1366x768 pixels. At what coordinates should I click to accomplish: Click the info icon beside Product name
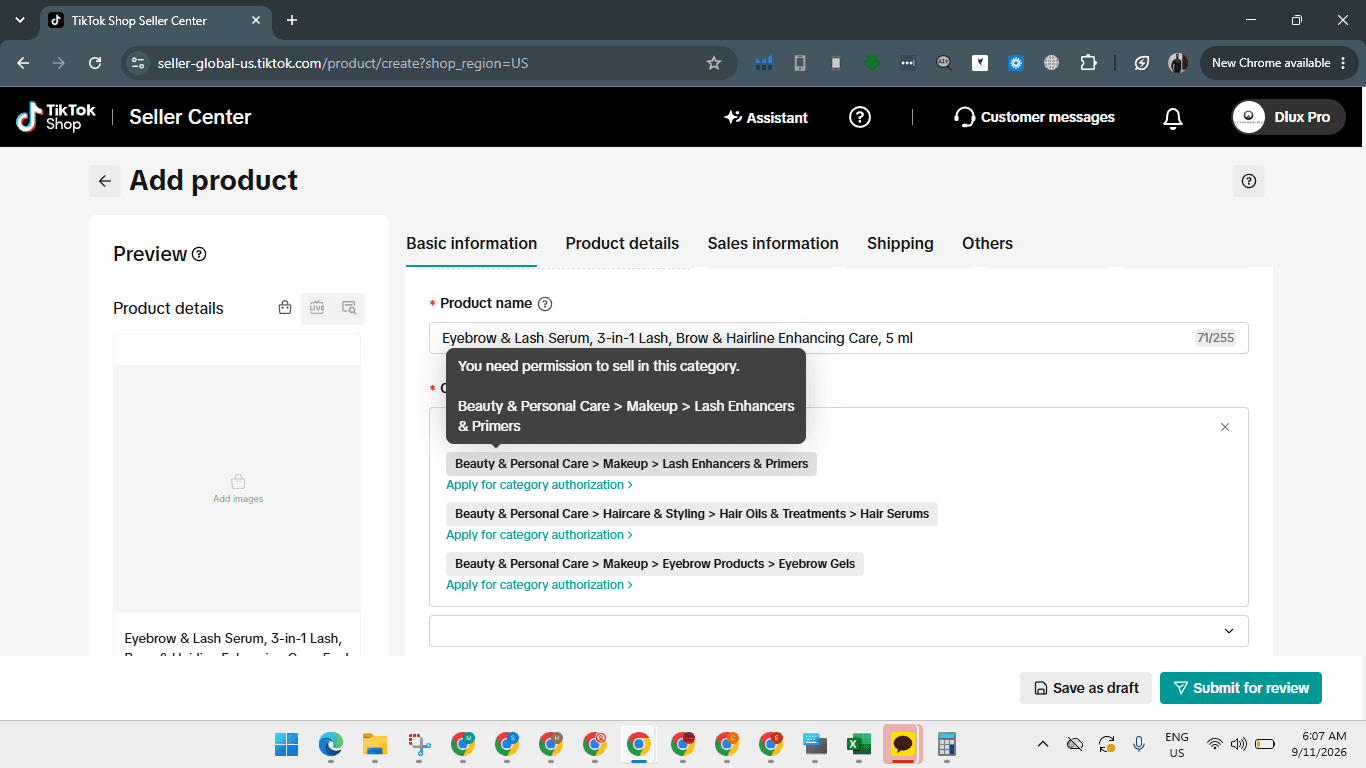pyautogui.click(x=545, y=304)
